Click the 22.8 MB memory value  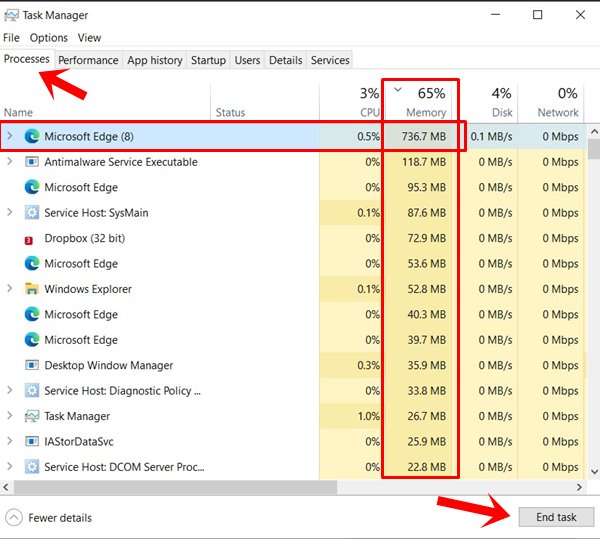(x=426, y=467)
